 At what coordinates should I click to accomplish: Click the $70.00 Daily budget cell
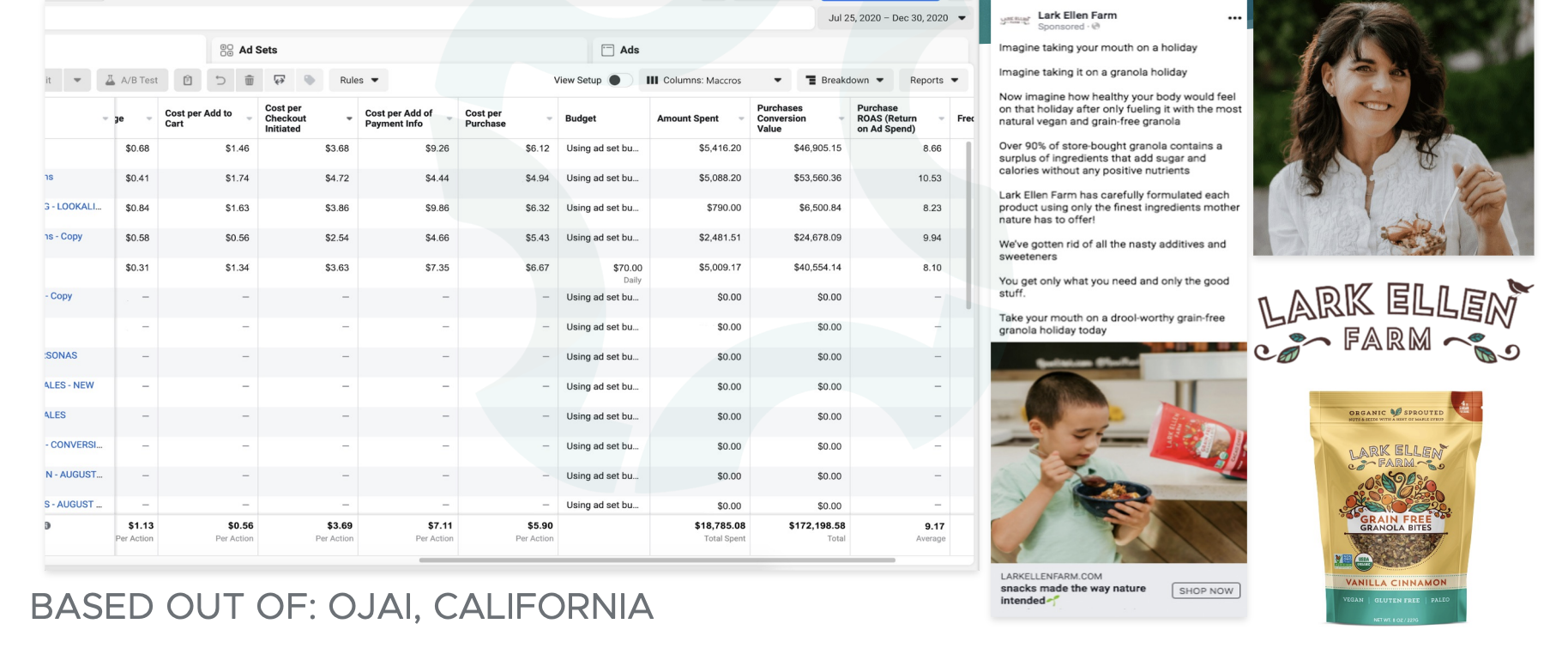pyautogui.click(x=604, y=273)
